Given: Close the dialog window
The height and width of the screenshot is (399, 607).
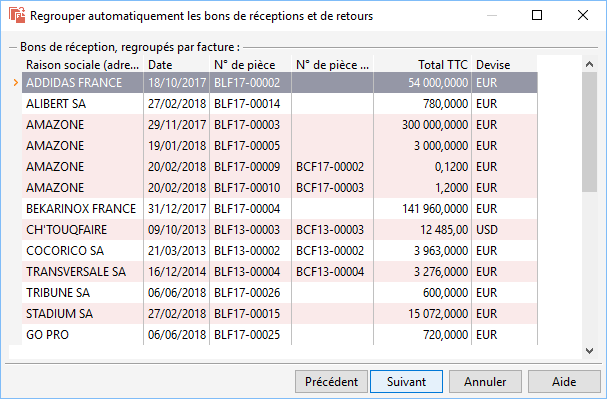Looking at the screenshot, I should coord(583,15).
